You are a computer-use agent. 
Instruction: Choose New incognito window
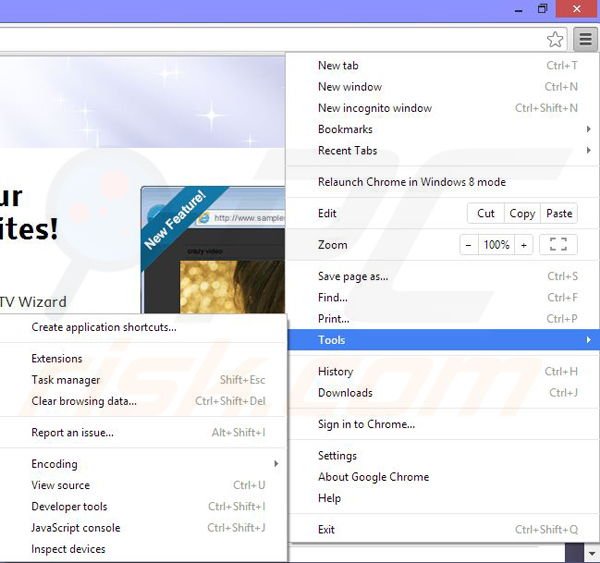click(x=442, y=108)
